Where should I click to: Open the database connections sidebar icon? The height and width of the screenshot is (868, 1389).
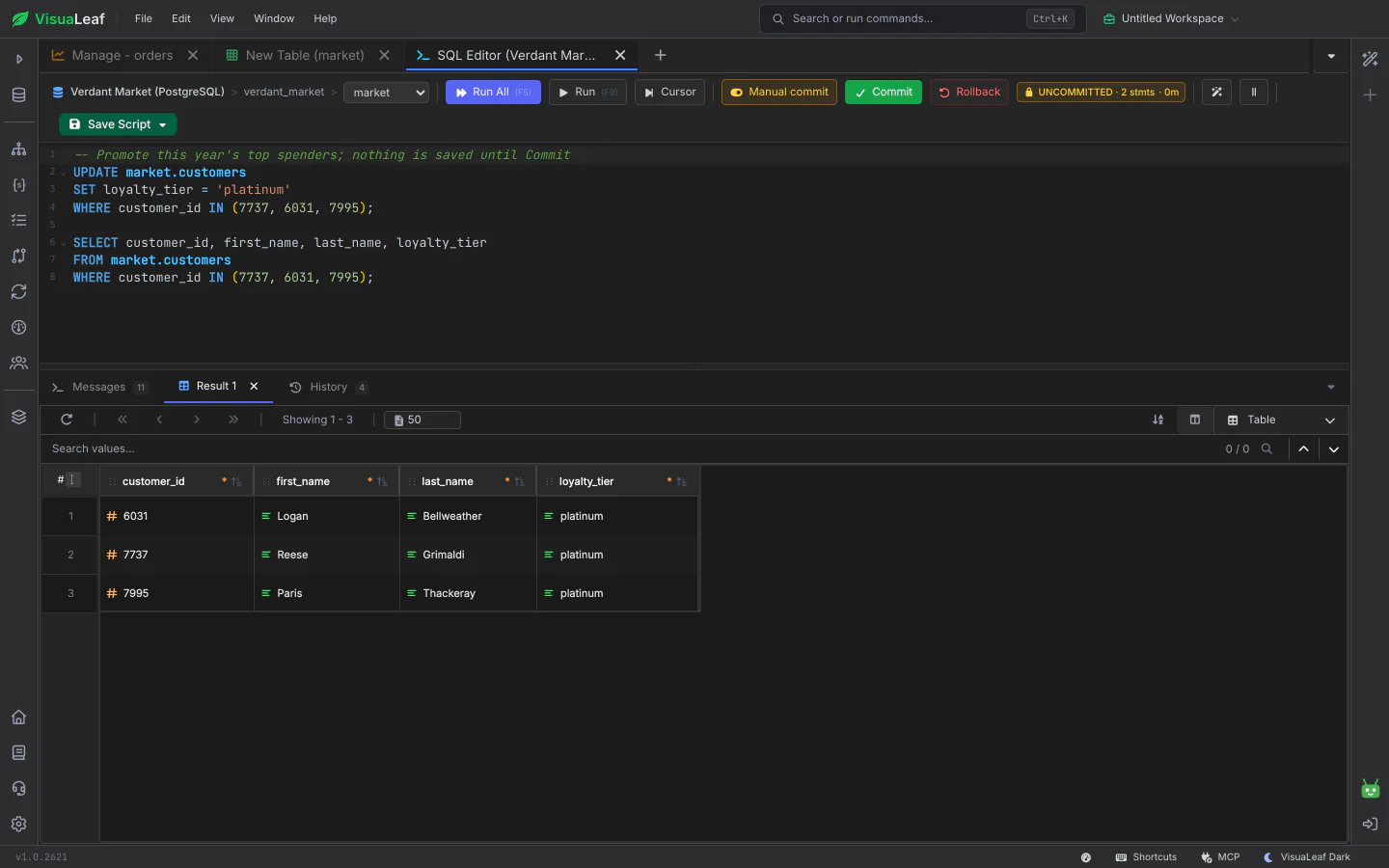pos(18,95)
